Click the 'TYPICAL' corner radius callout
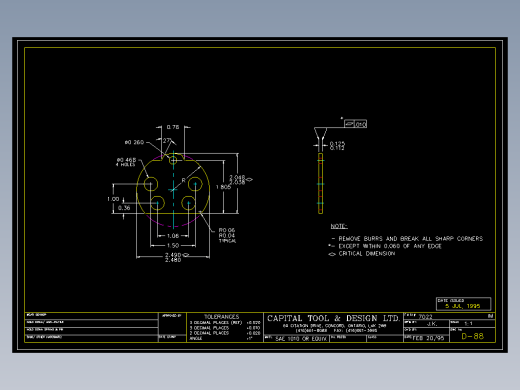Viewport: 520px width, 390px height. pos(228,241)
